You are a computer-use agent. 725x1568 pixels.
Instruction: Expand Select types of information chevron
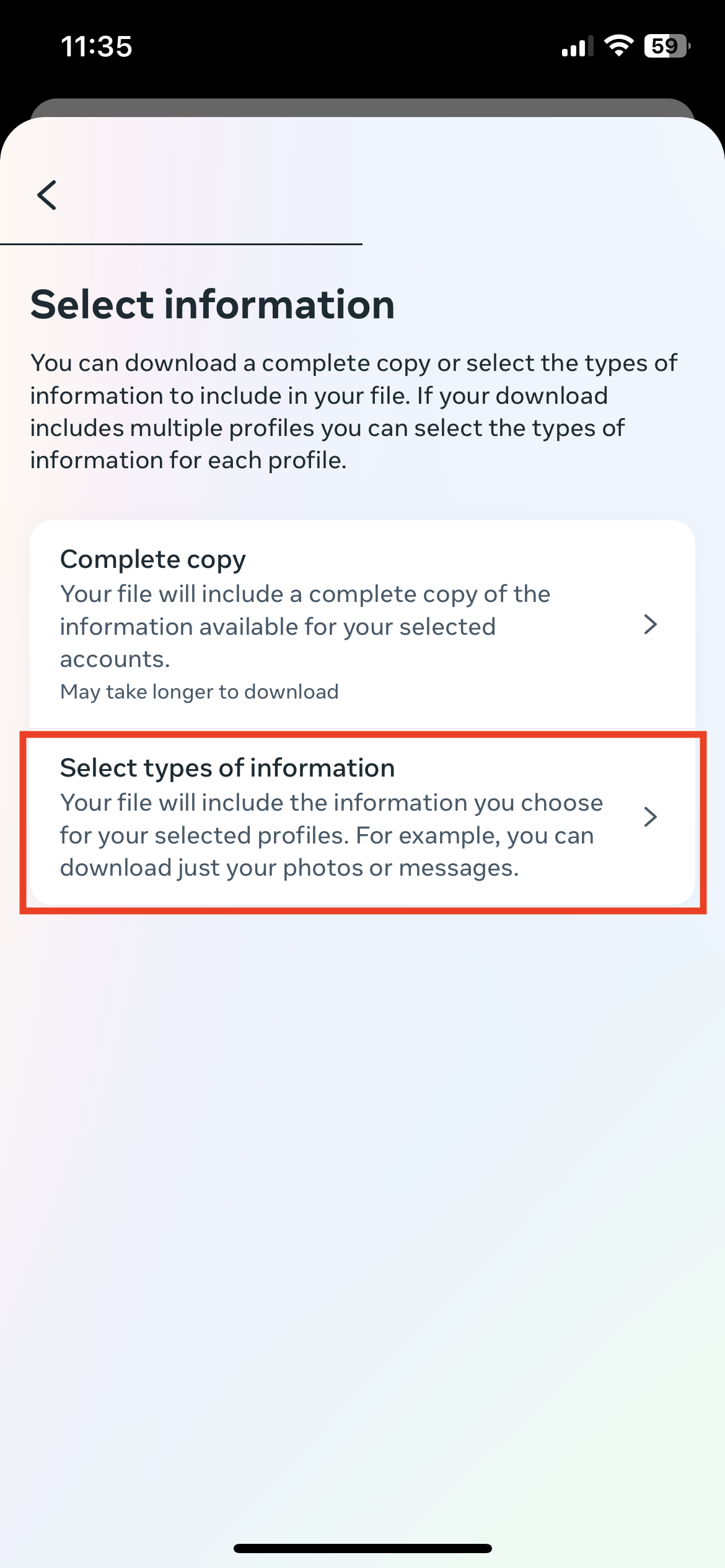[x=650, y=817]
